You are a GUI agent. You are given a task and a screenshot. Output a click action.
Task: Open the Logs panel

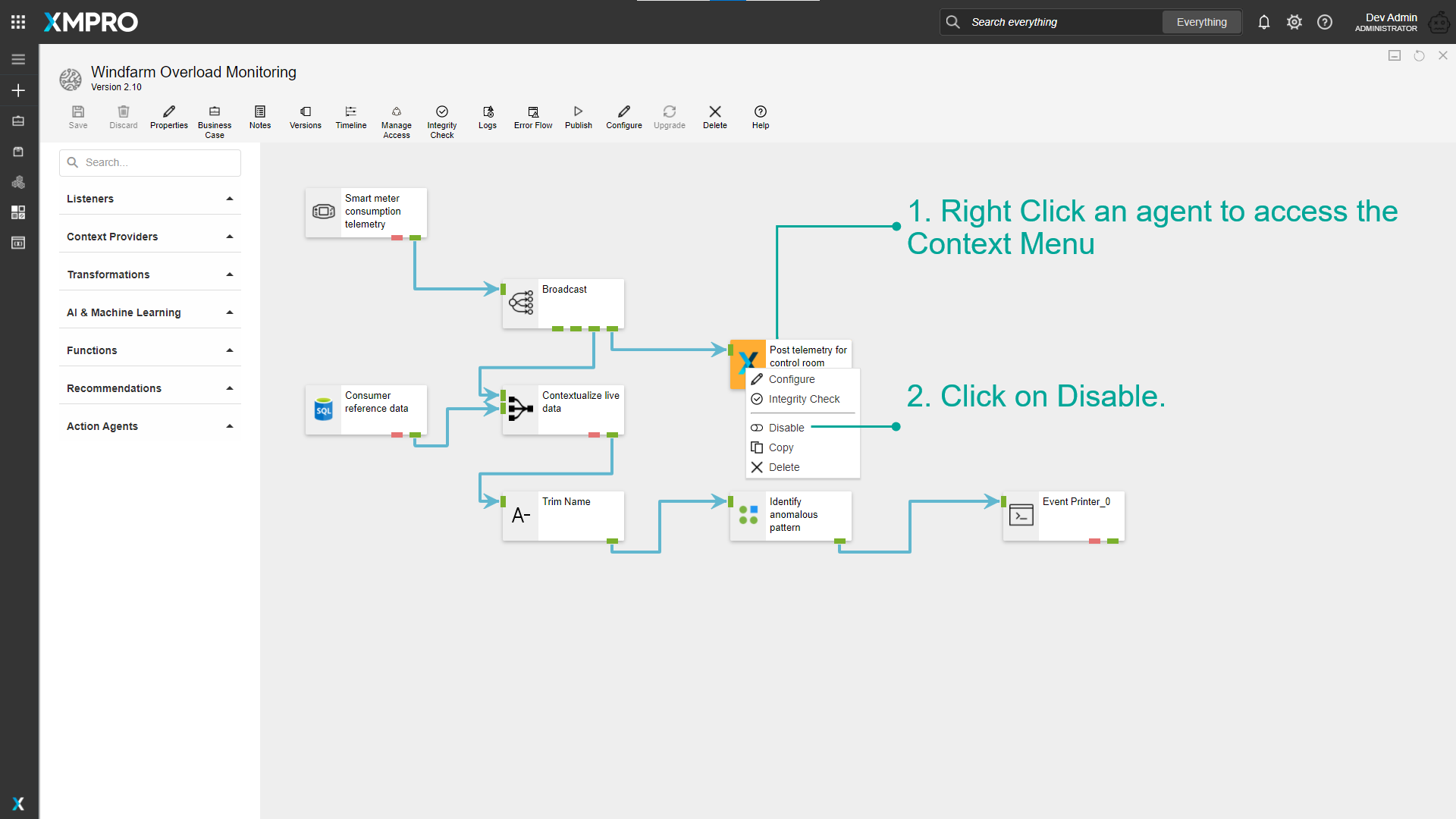click(488, 118)
